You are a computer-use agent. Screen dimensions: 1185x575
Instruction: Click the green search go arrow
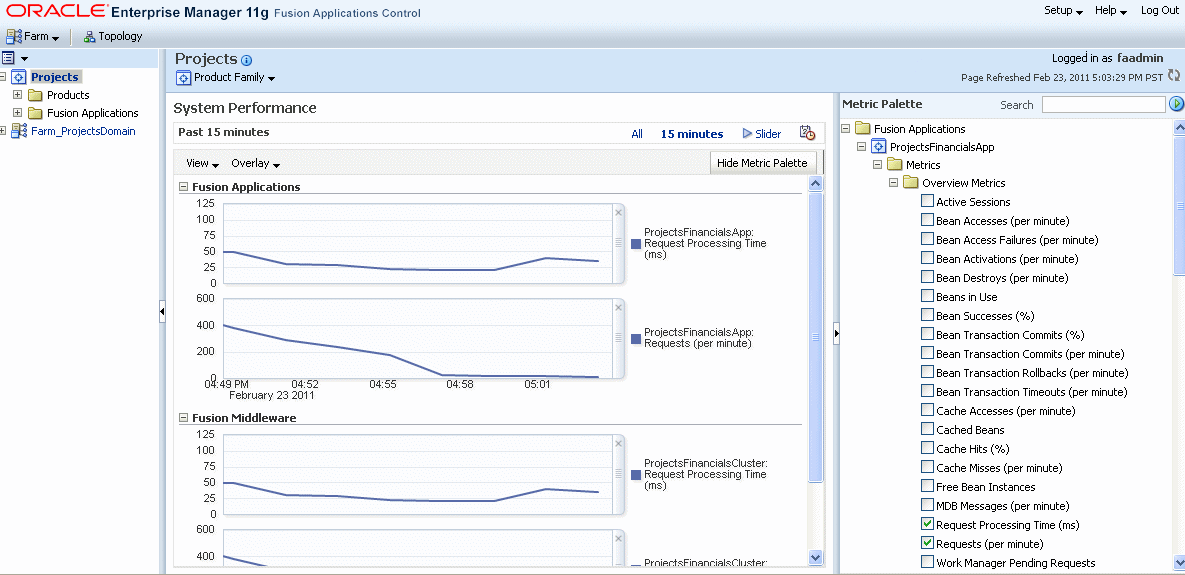[x=1176, y=104]
